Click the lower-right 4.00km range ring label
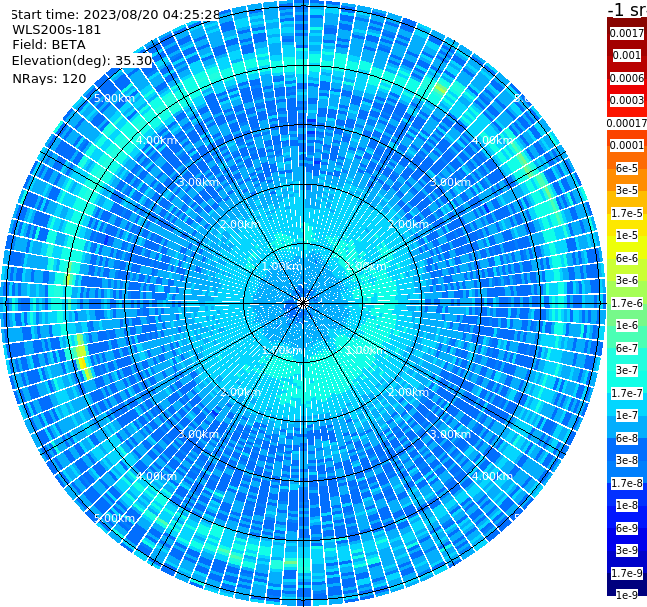 tap(493, 476)
